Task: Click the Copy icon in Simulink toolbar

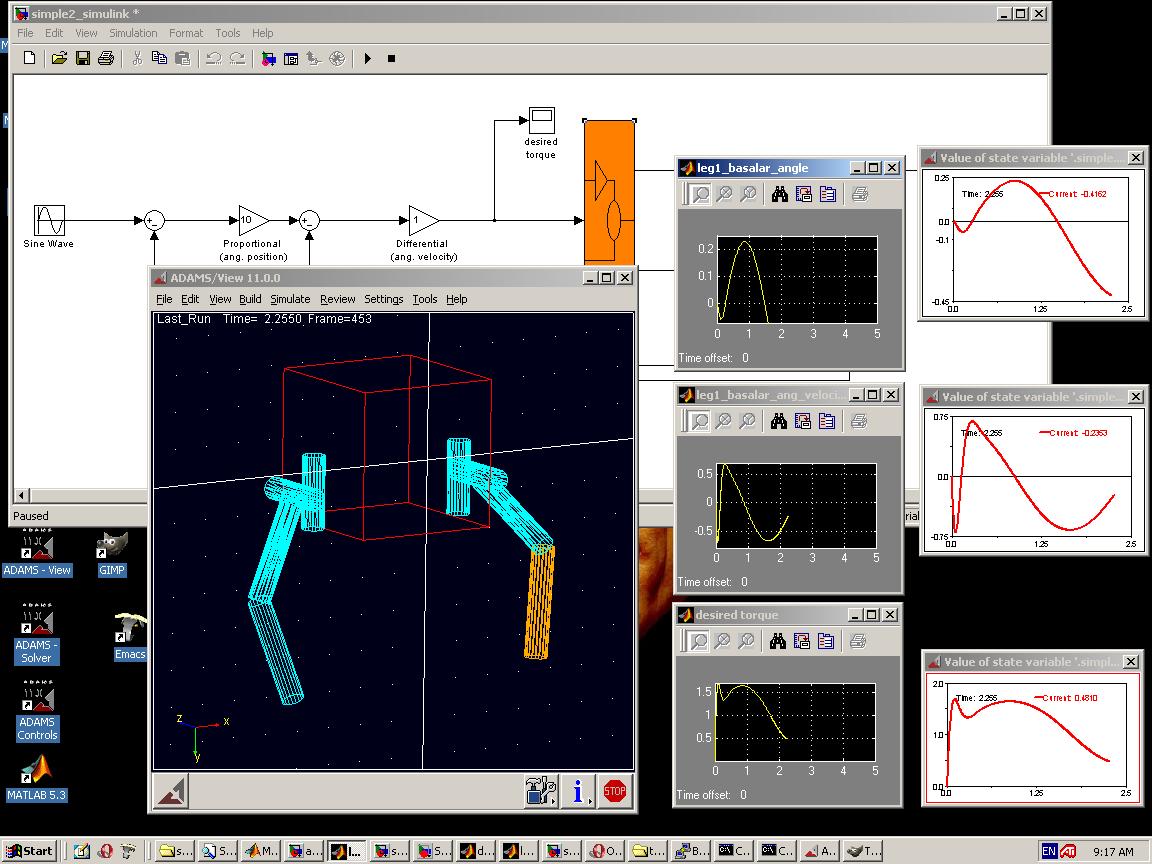Action: 159,58
